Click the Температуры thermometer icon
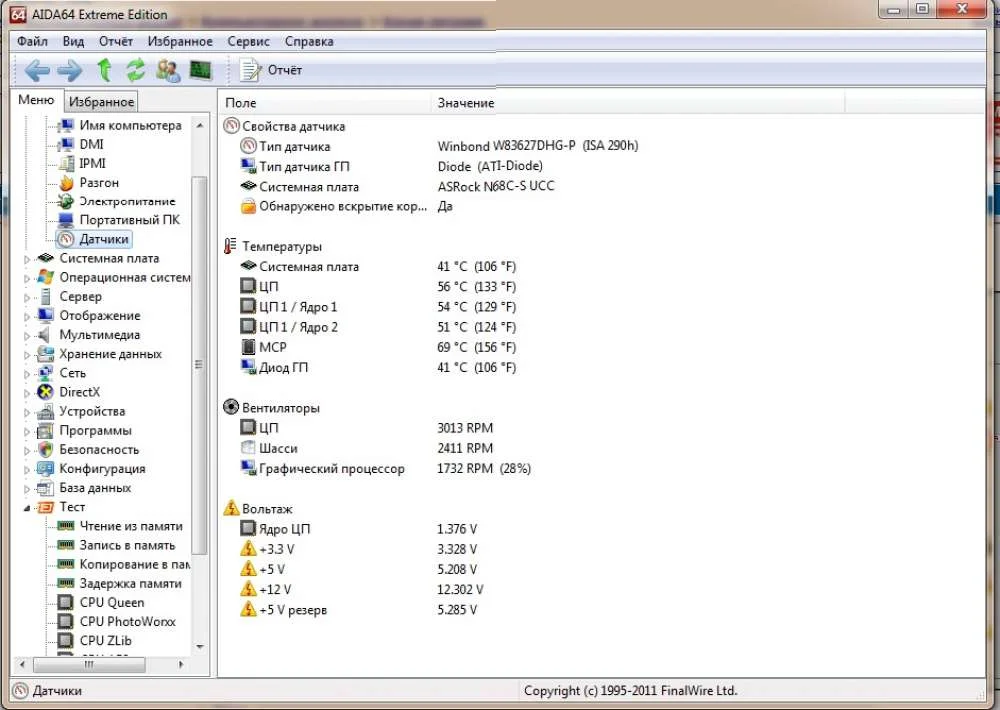1000x710 pixels. tap(231, 246)
